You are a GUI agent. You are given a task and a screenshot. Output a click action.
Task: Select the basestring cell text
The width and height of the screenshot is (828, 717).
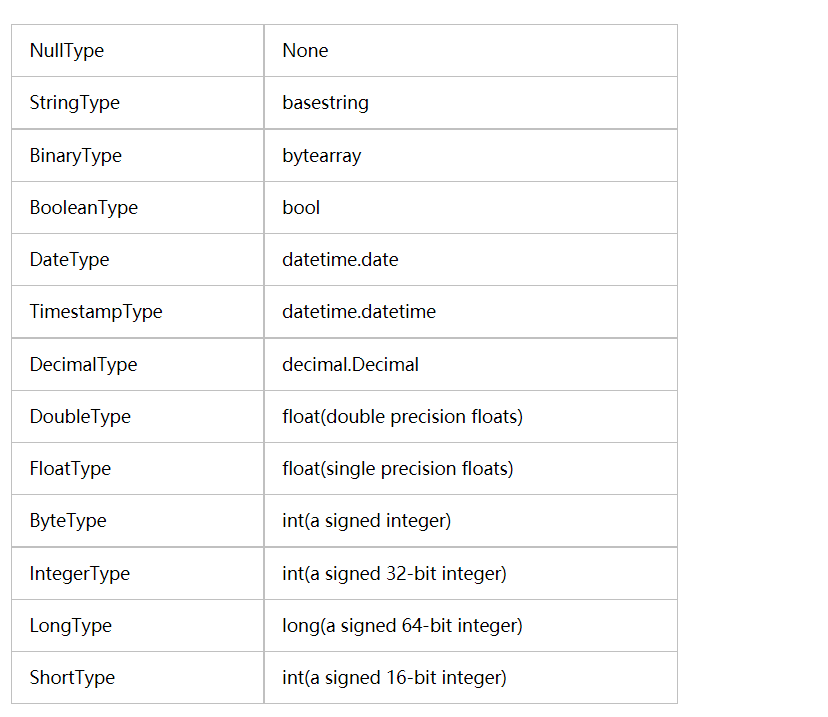[x=325, y=102]
